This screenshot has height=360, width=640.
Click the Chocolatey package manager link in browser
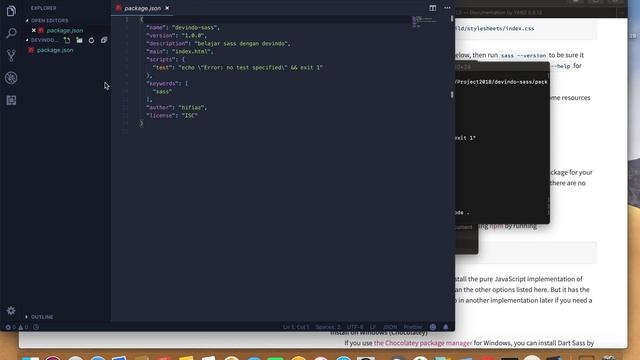pos(423,343)
